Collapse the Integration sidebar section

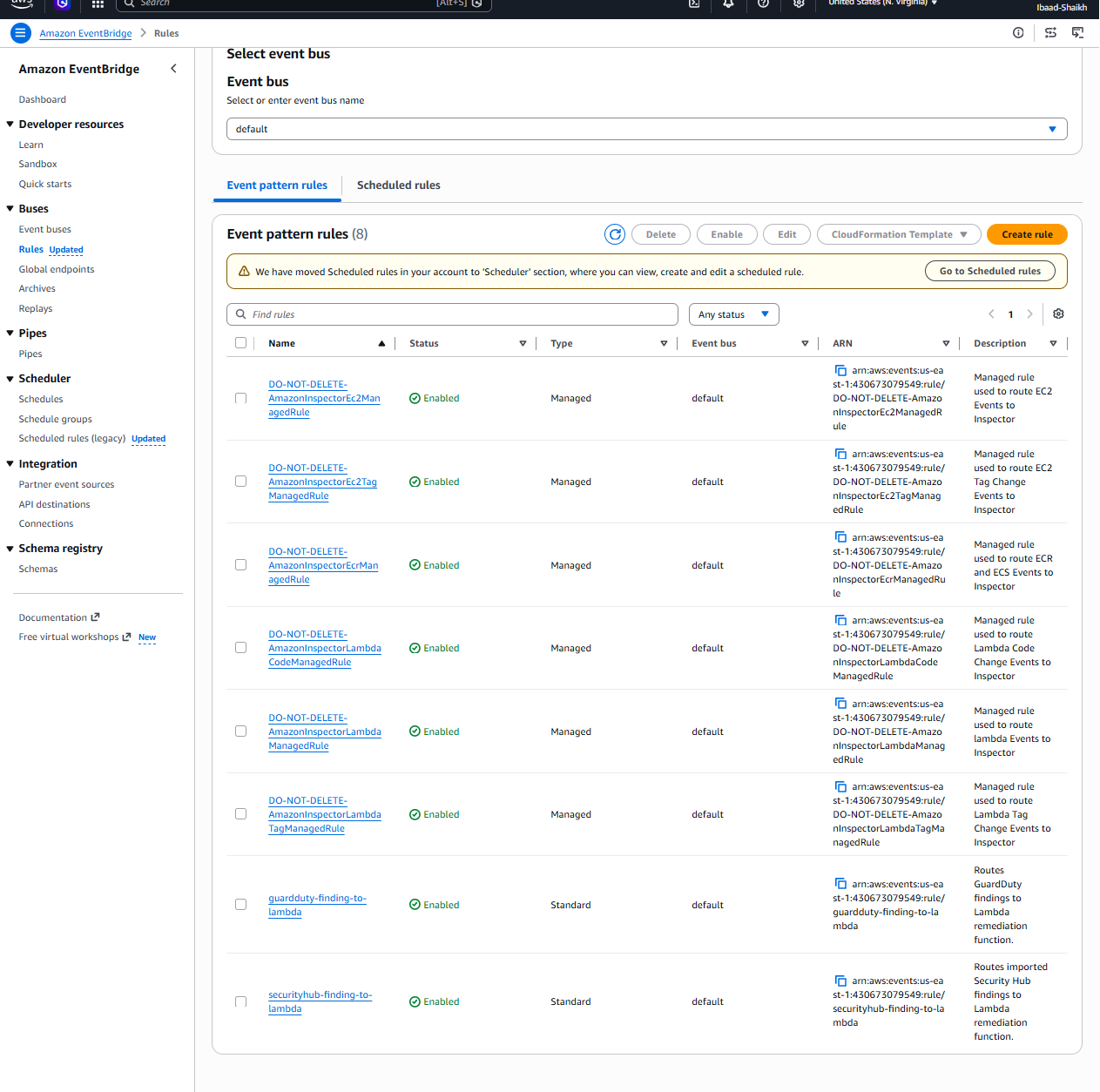click(x=10, y=464)
